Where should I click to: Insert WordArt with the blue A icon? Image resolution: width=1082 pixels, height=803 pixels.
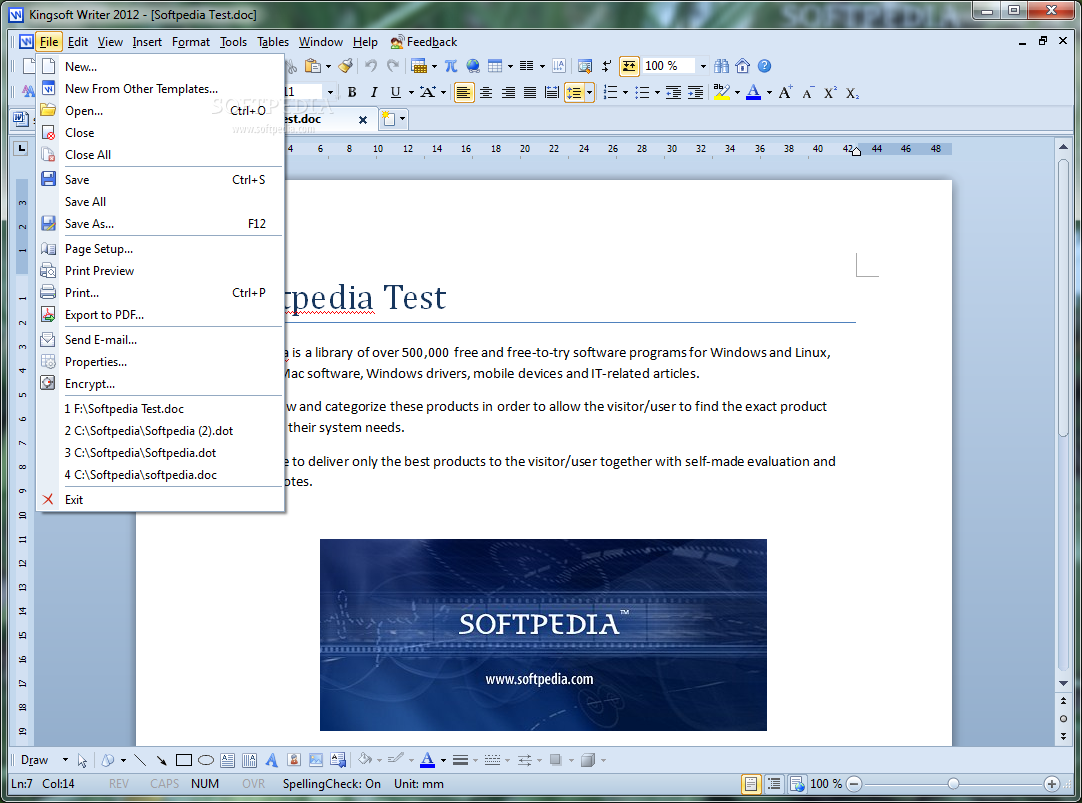pyautogui.click(x=272, y=760)
